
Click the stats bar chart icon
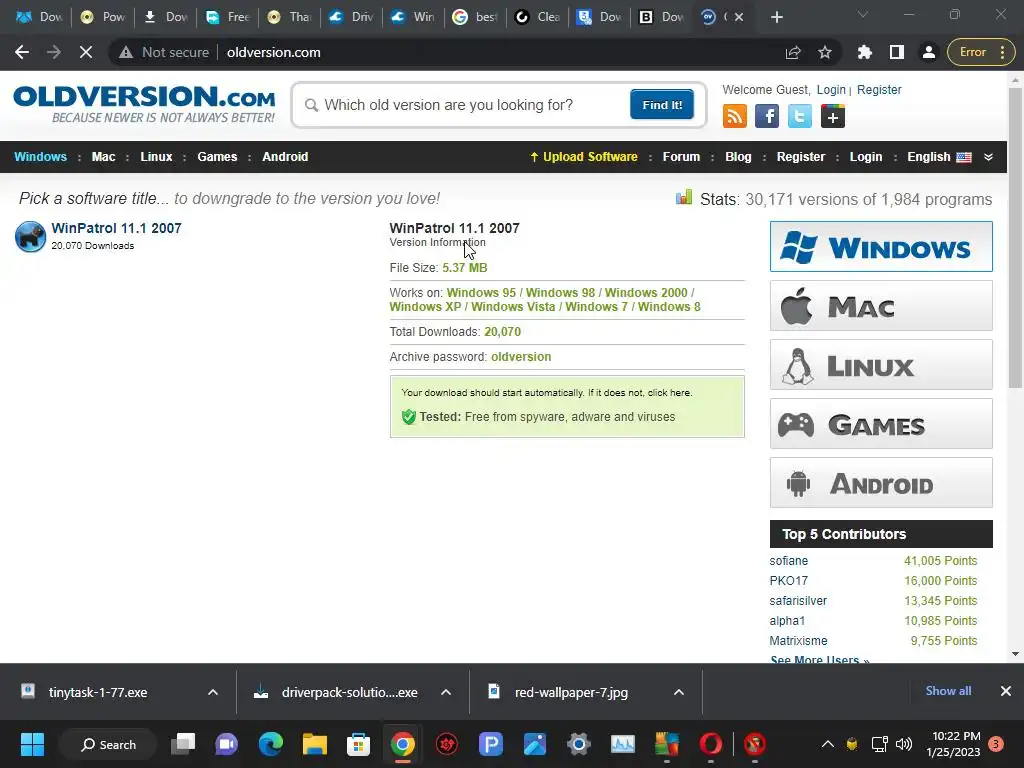point(684,197)
